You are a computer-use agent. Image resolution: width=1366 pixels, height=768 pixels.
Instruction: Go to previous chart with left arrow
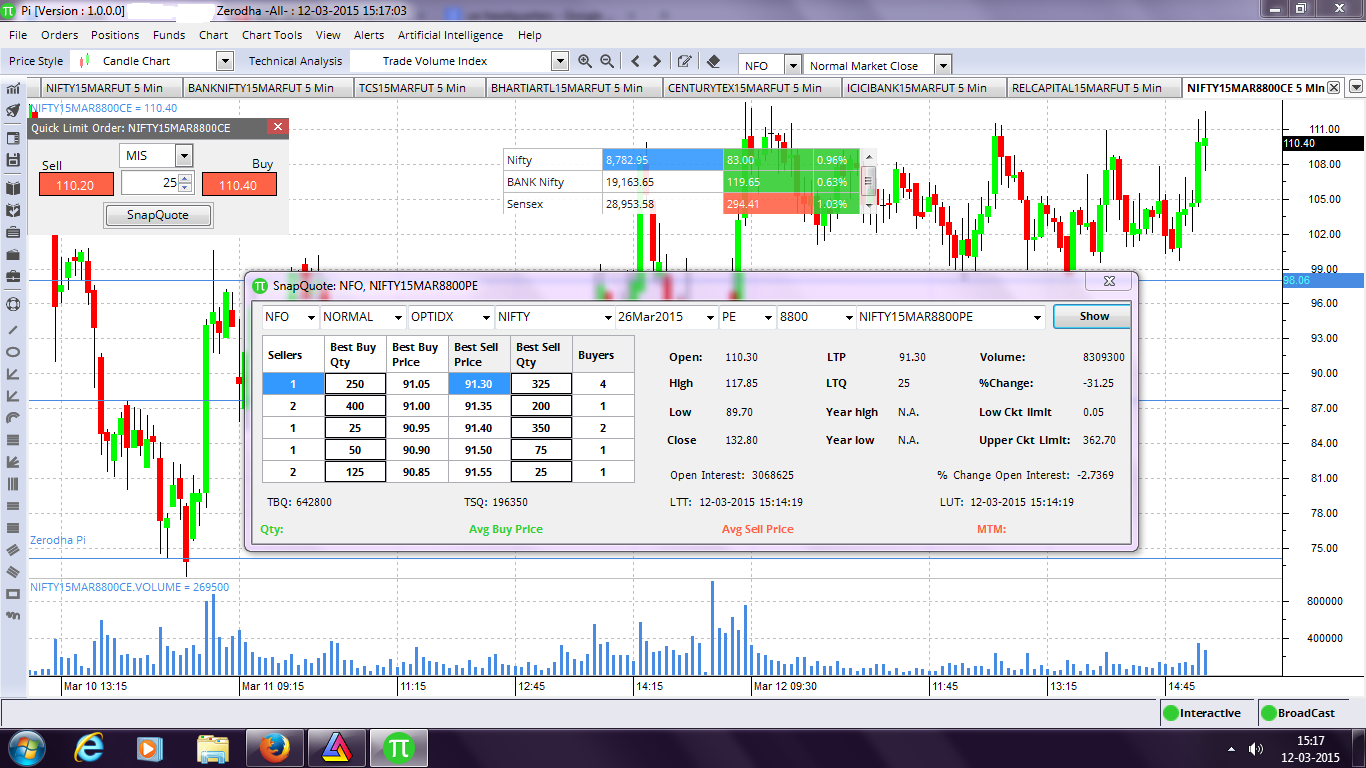click(636, 61)
